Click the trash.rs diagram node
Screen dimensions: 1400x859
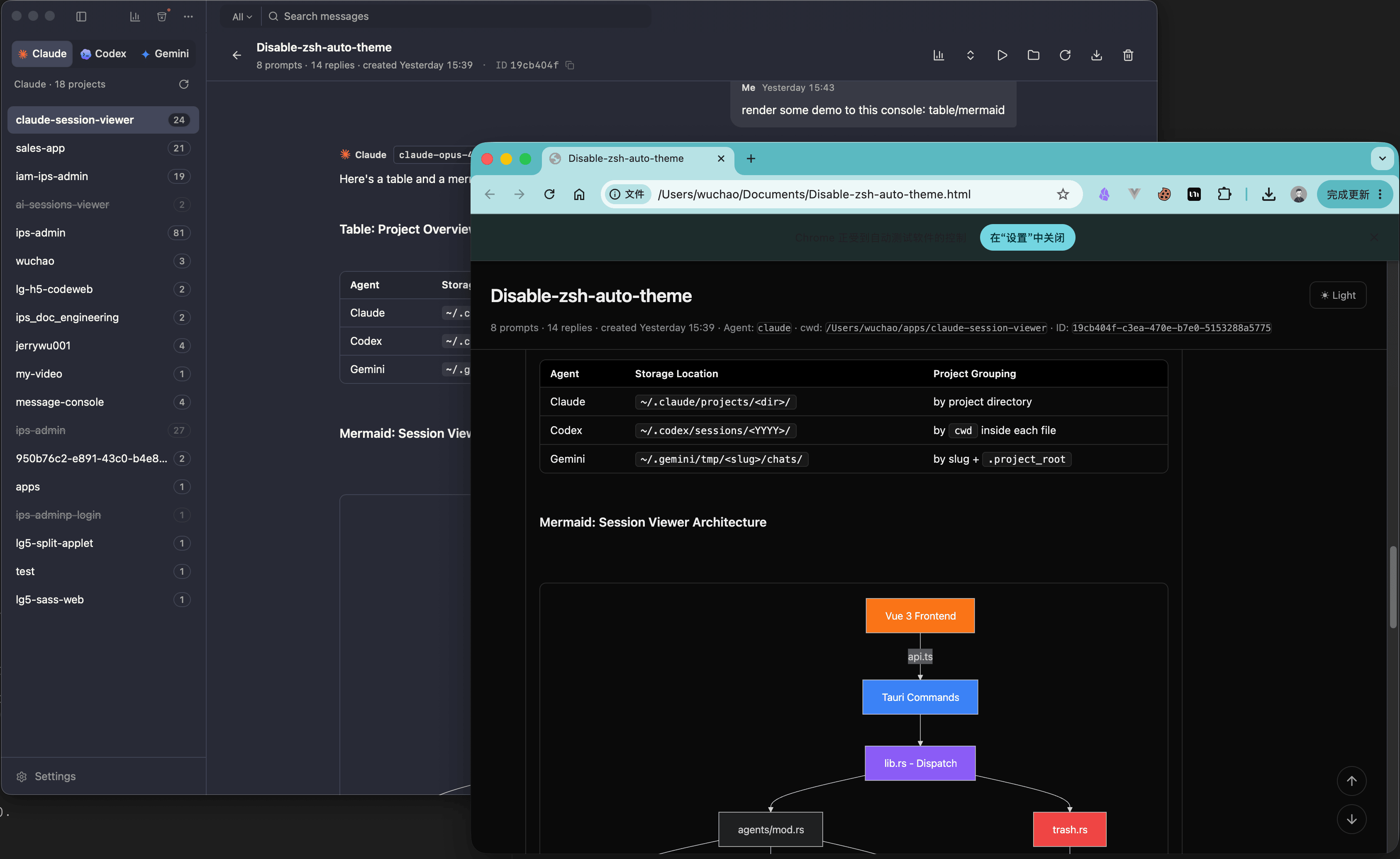click(1069, 830)
